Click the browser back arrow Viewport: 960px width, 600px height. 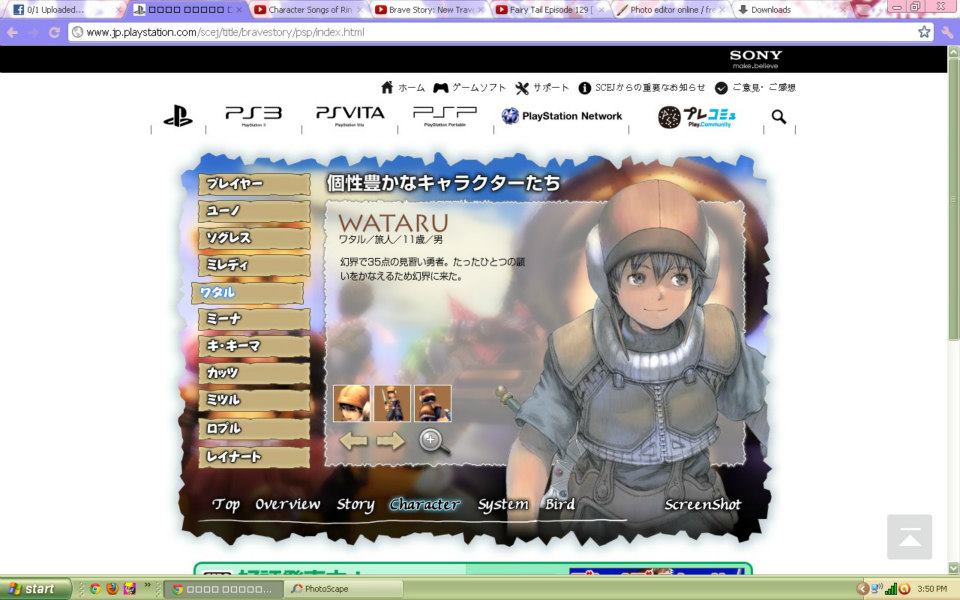coord(12,32)
